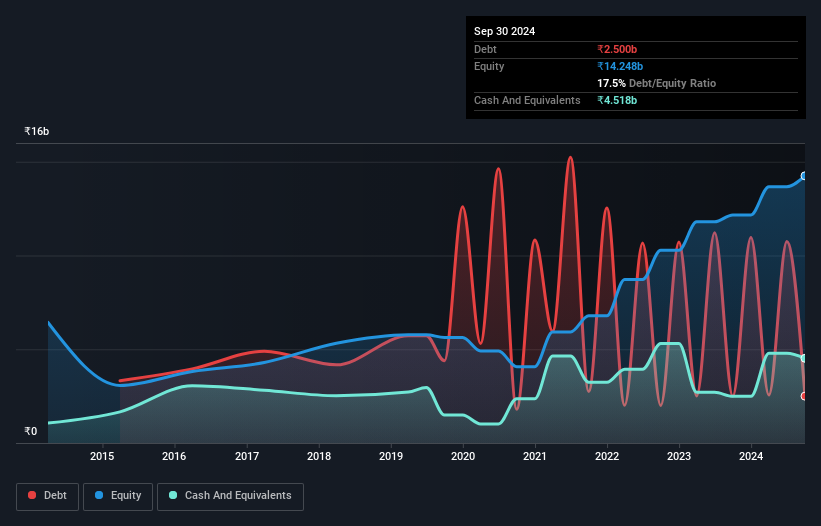This screenshot has height=526, width=821.
Task: Click the 2024 x-axis label
Action: [x=751, y=456]
